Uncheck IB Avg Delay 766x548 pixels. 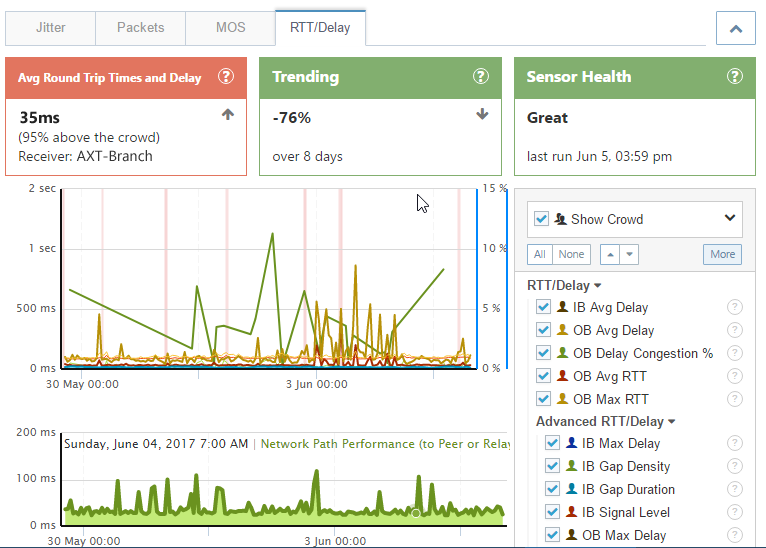coord(543,307)
